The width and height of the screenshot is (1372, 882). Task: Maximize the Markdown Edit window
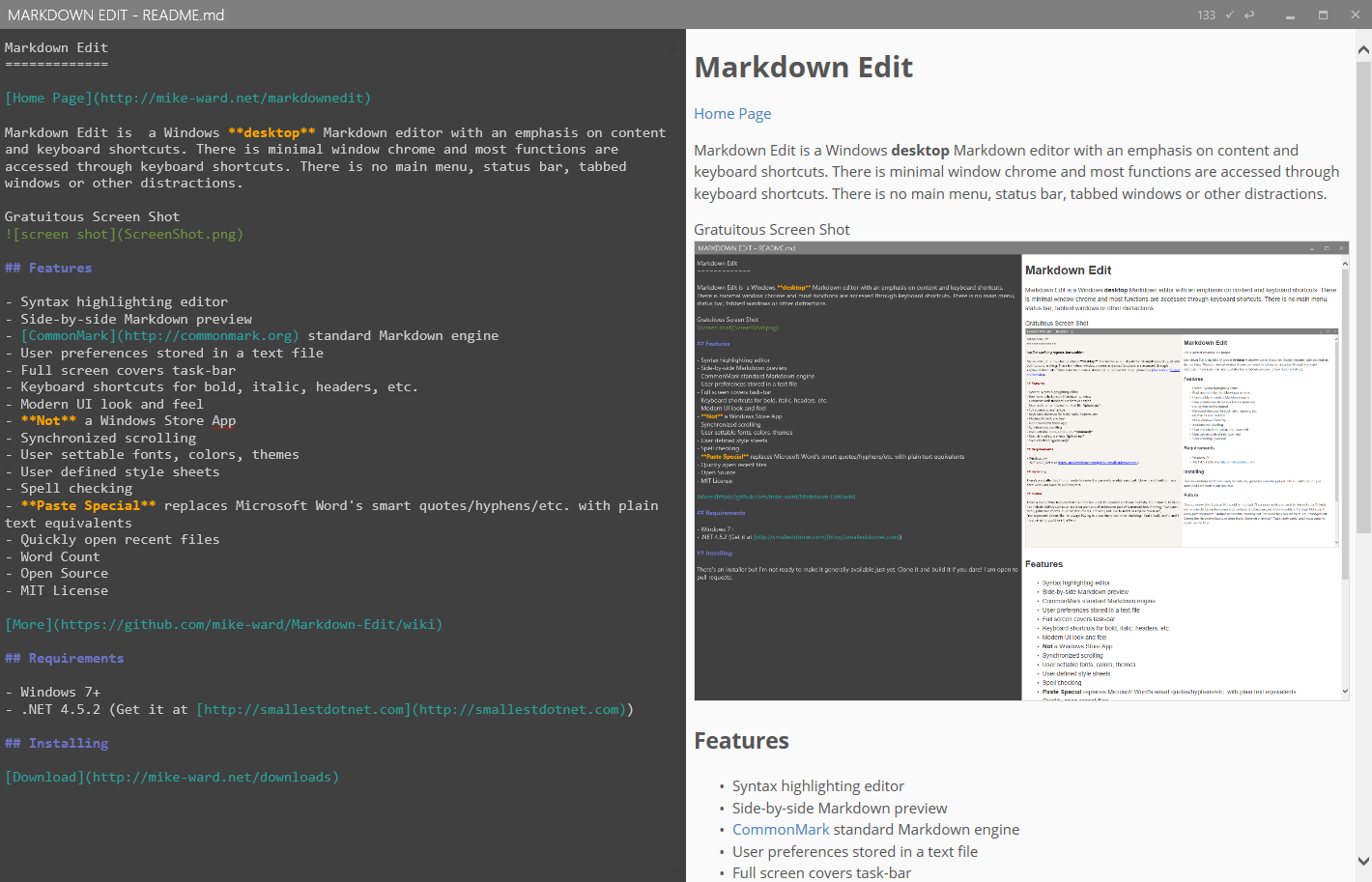(1323, 15)
